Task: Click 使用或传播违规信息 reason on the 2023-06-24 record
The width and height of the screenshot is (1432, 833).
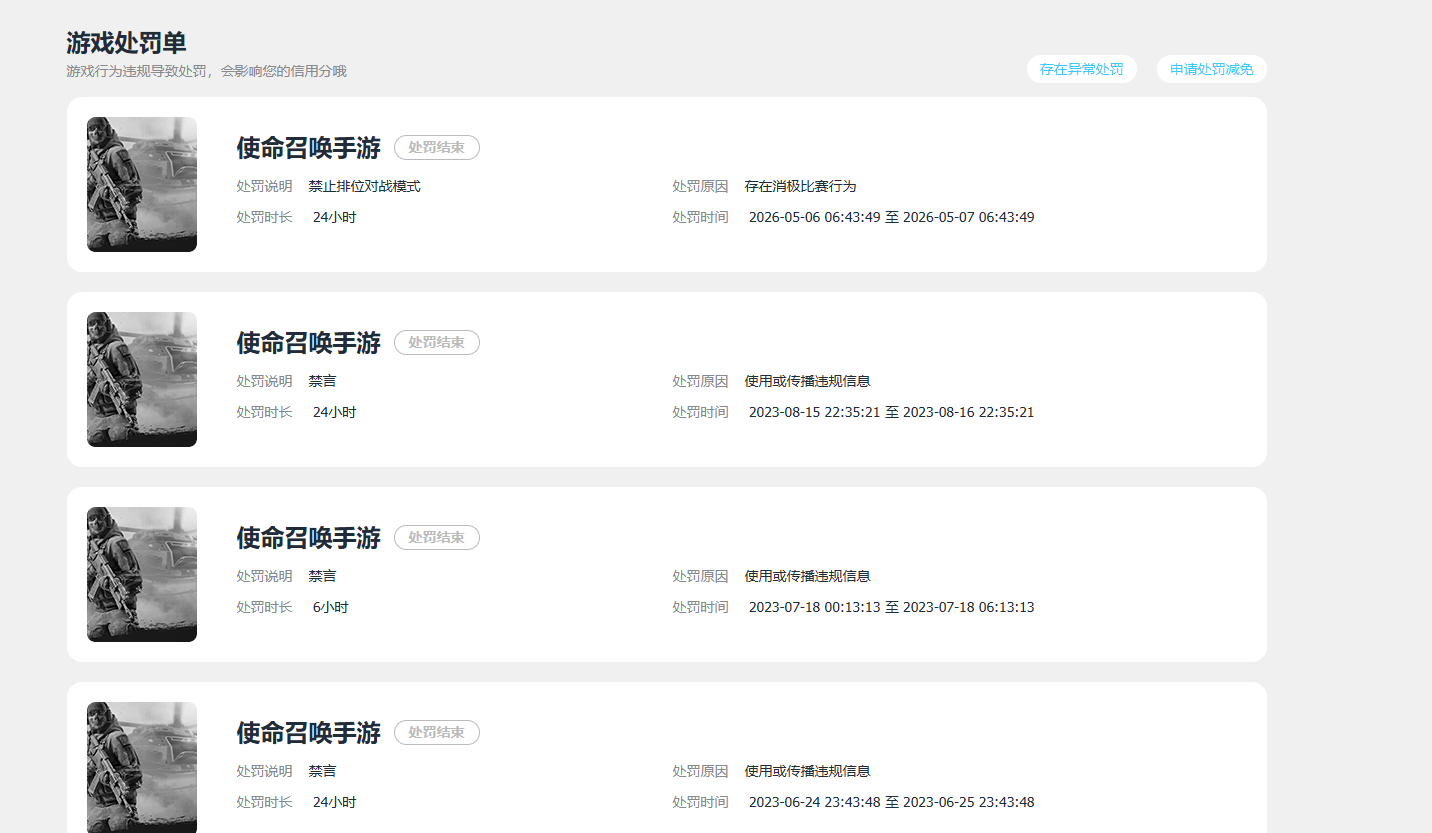Action: point(808,771)
